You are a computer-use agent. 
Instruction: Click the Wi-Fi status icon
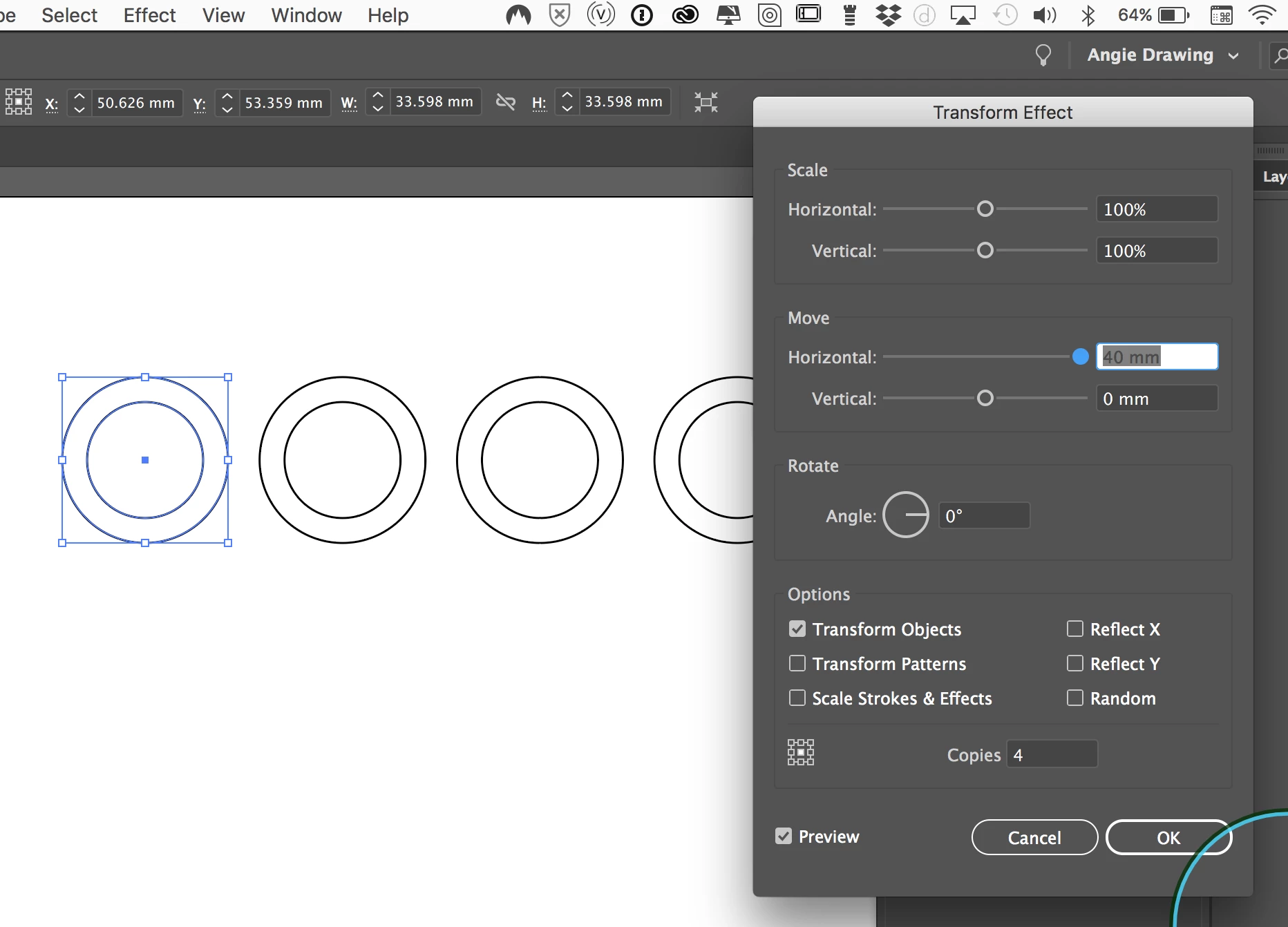pos(1262,15)
